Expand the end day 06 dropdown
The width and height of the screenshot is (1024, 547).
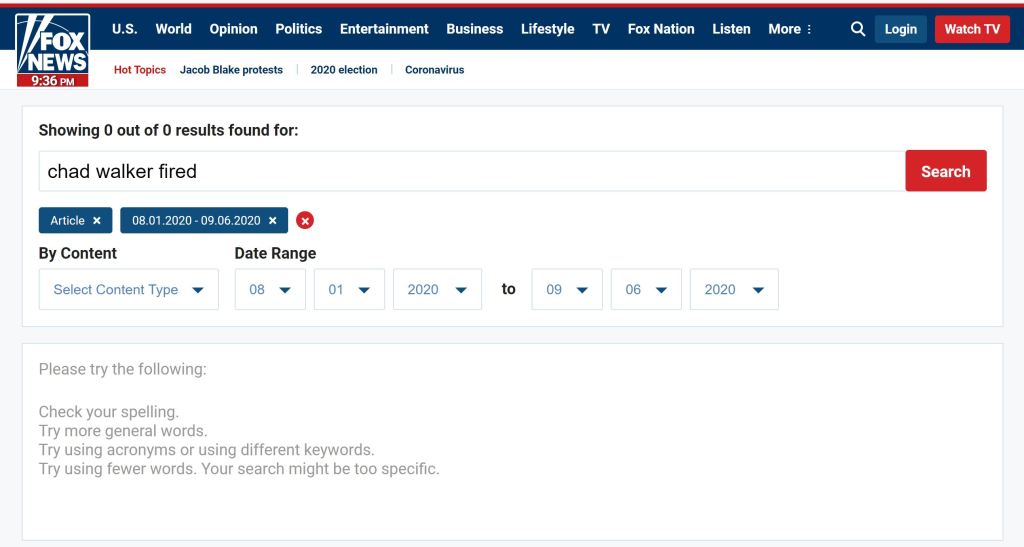click(646, 289)
